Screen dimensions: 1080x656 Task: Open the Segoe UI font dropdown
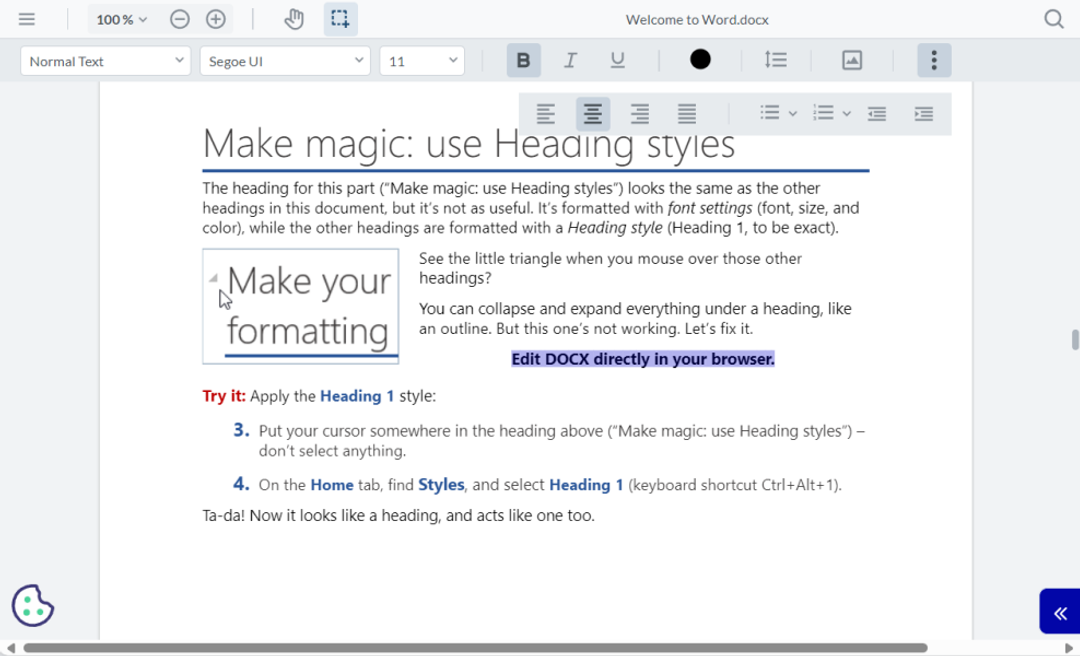(x=285, y=60)
